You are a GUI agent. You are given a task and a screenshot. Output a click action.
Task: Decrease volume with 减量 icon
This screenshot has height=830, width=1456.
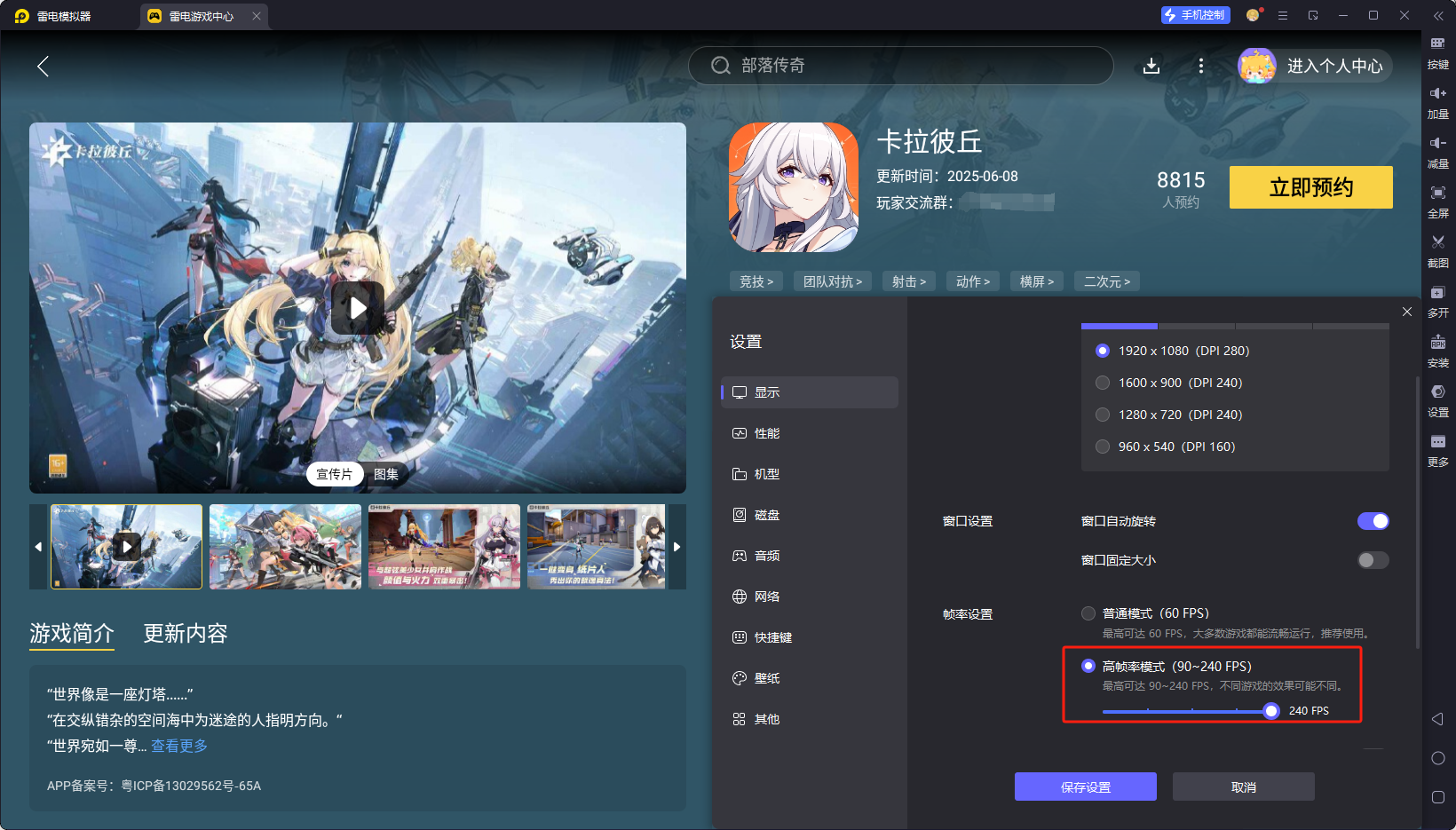coord(1438,152)
